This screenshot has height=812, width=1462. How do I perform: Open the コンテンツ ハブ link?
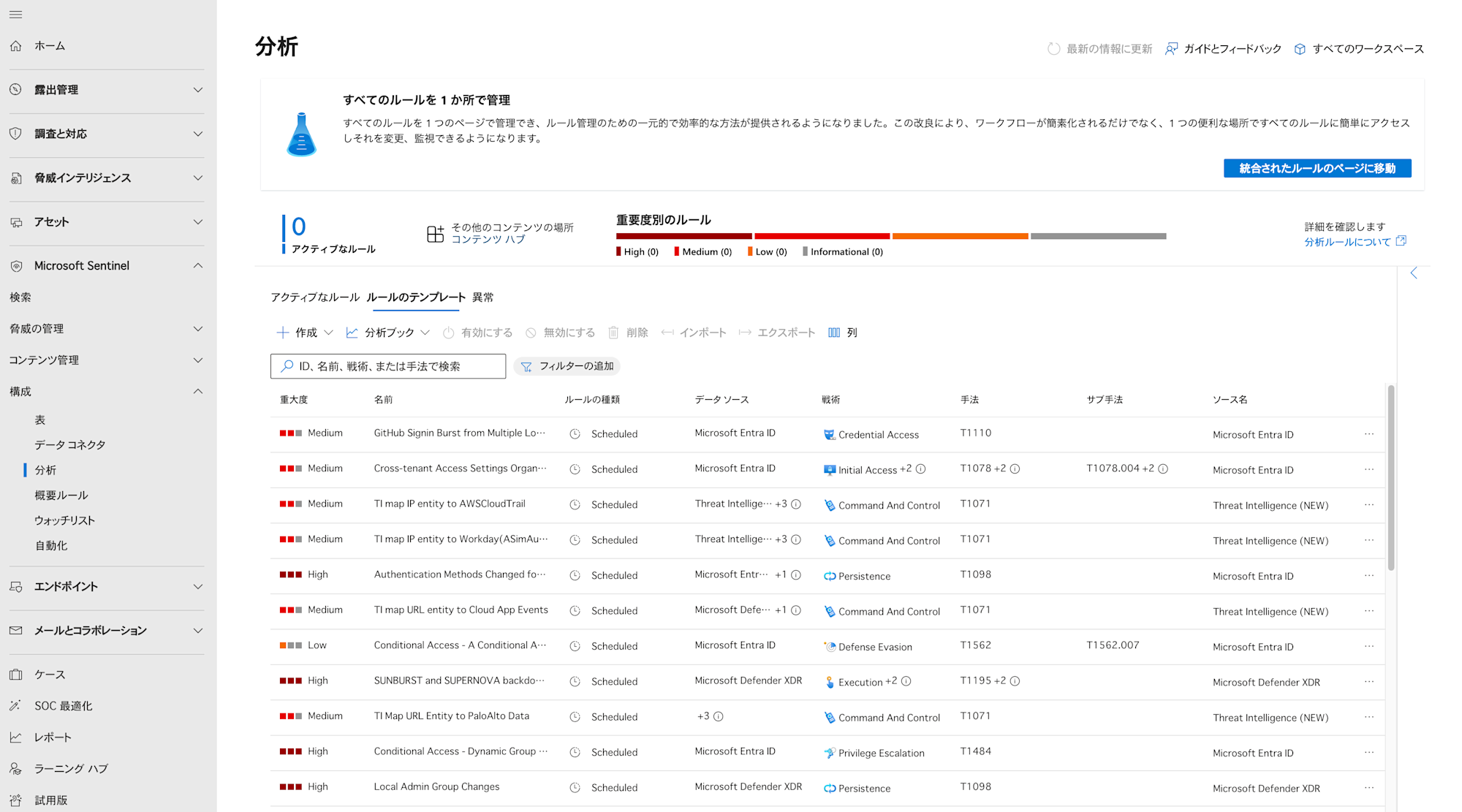click(488, 239)
